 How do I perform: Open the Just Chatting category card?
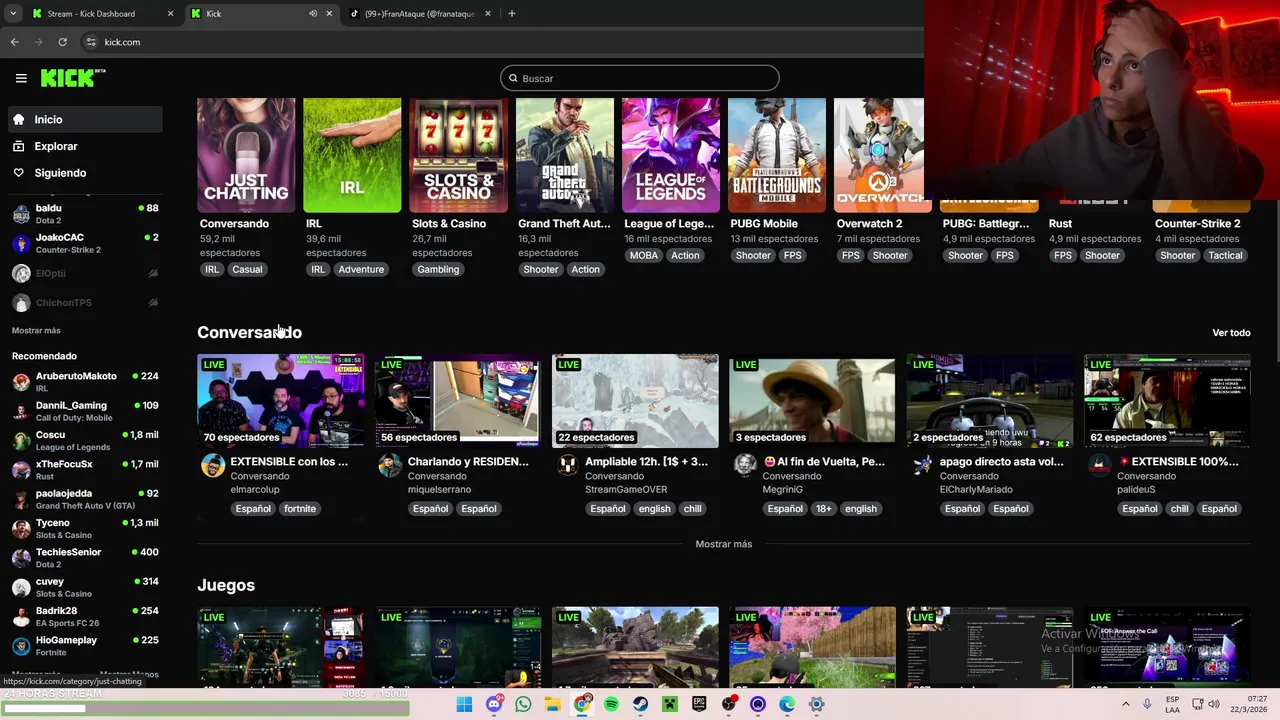pyautogui.click(x=246, y=155)
